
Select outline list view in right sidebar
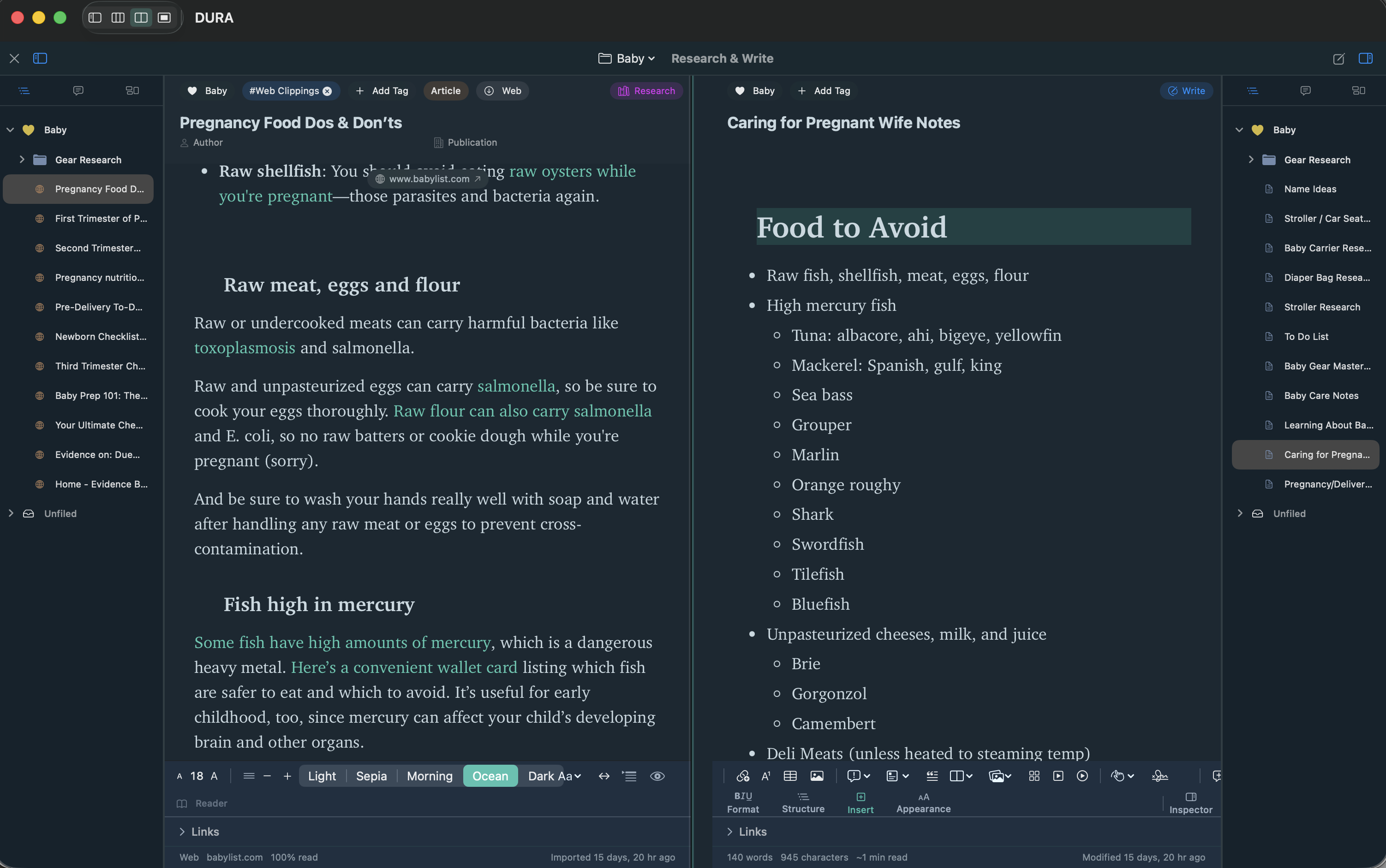click(1253, 91)
